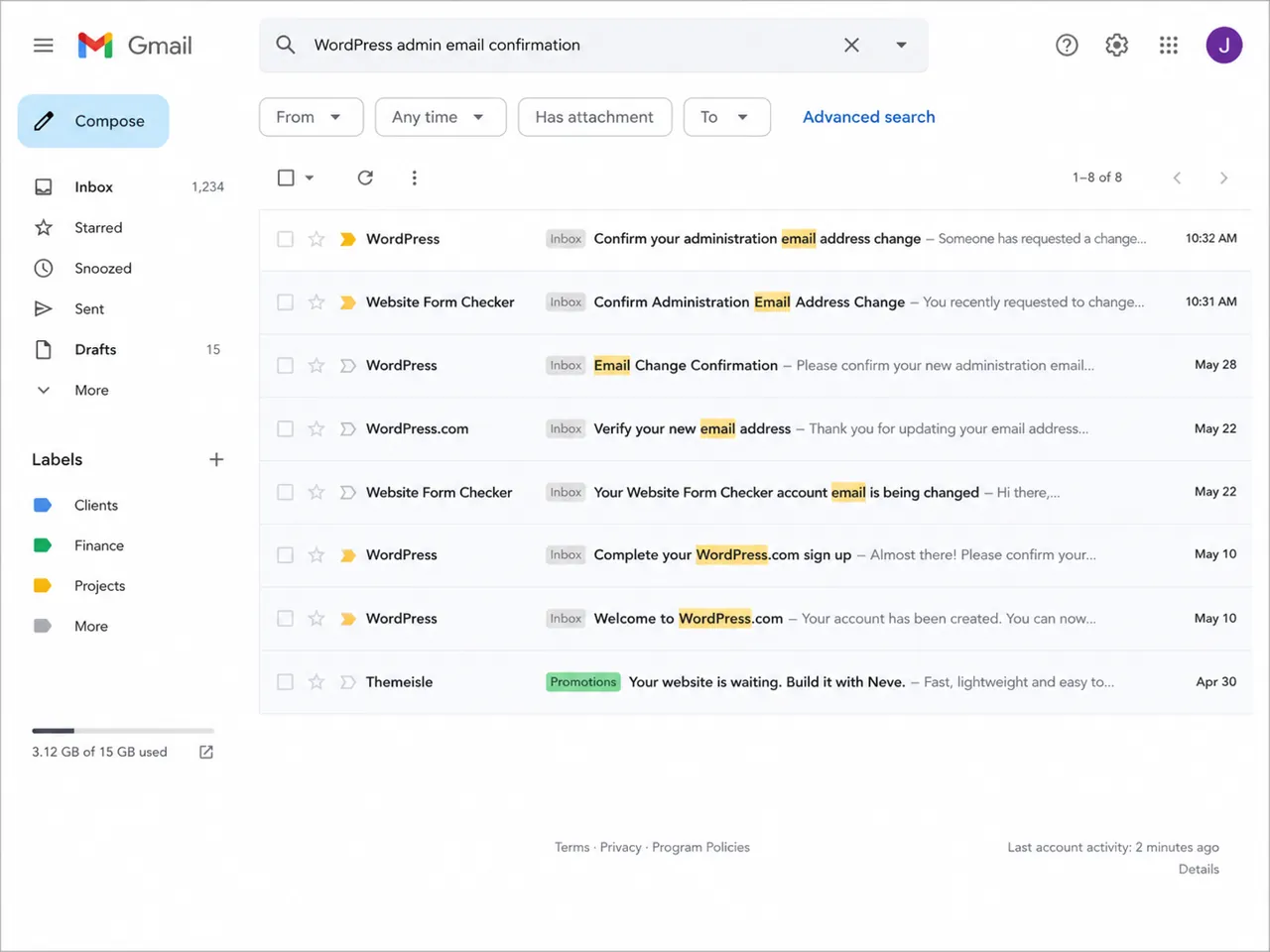Viewport: 1270px width, 952px height.
Task: Star the Email Change Confirmation message
Action: point(317,366)
